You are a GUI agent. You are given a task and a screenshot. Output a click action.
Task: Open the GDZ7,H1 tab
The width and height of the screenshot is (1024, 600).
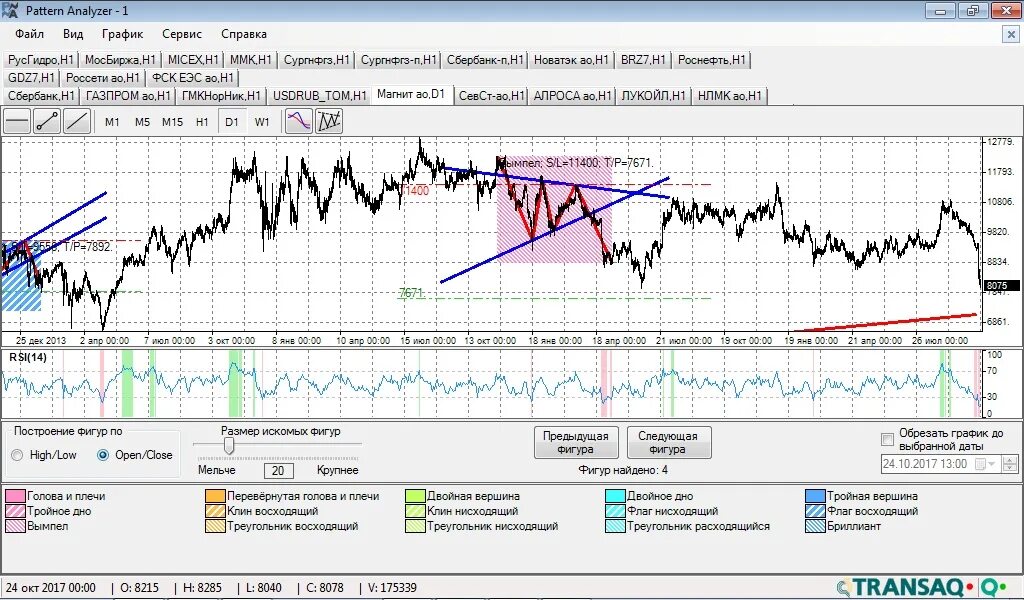click(31, 78)
